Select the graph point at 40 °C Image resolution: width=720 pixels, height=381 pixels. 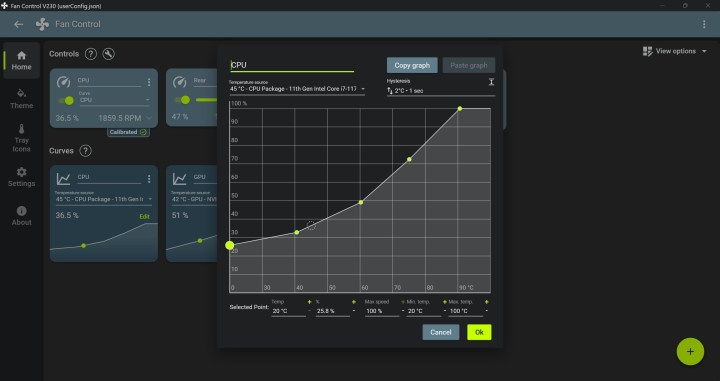(297, 233)
